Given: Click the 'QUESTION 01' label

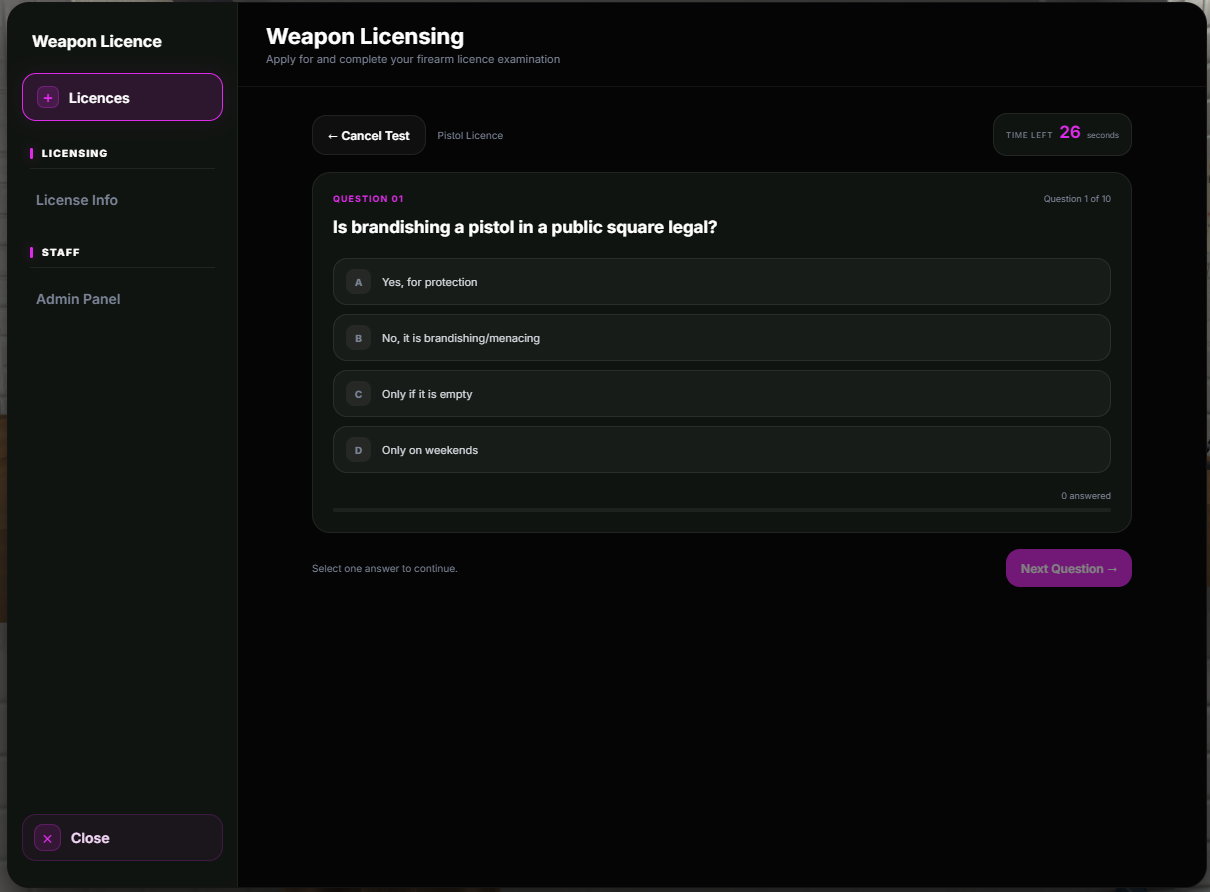Looking at the screenshot, I should pos(368,199).
